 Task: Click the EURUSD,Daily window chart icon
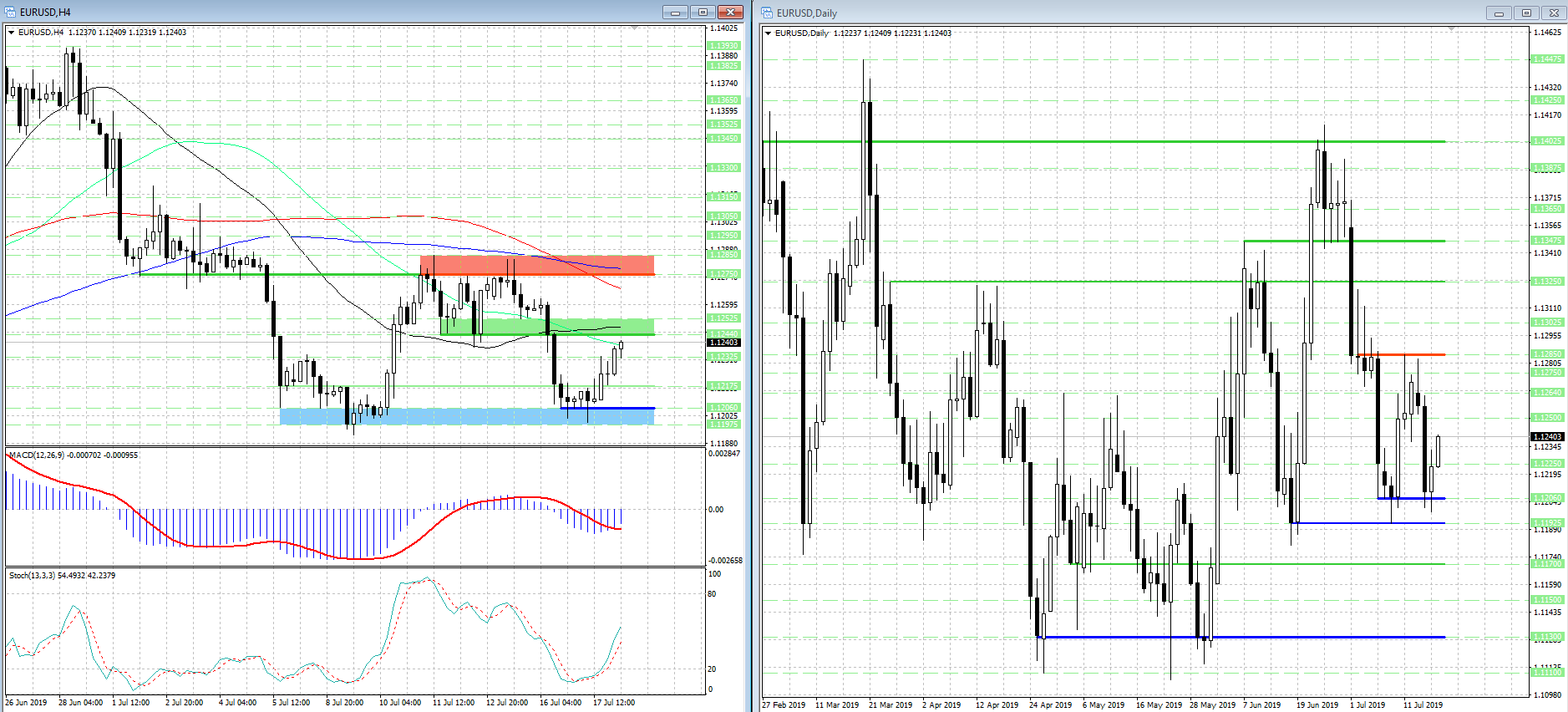[767, 13]
